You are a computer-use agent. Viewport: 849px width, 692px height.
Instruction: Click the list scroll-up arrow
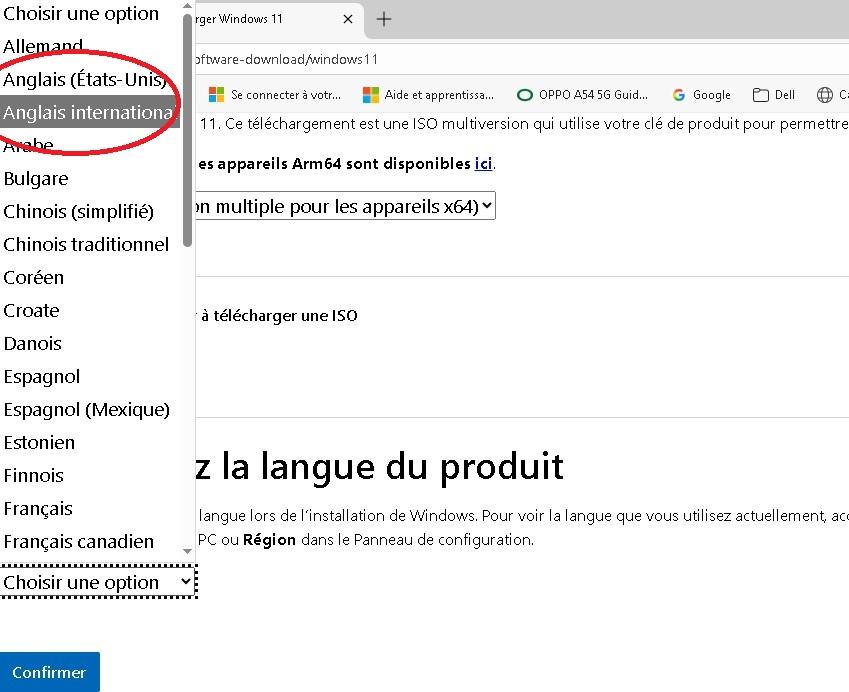point(187,6)
